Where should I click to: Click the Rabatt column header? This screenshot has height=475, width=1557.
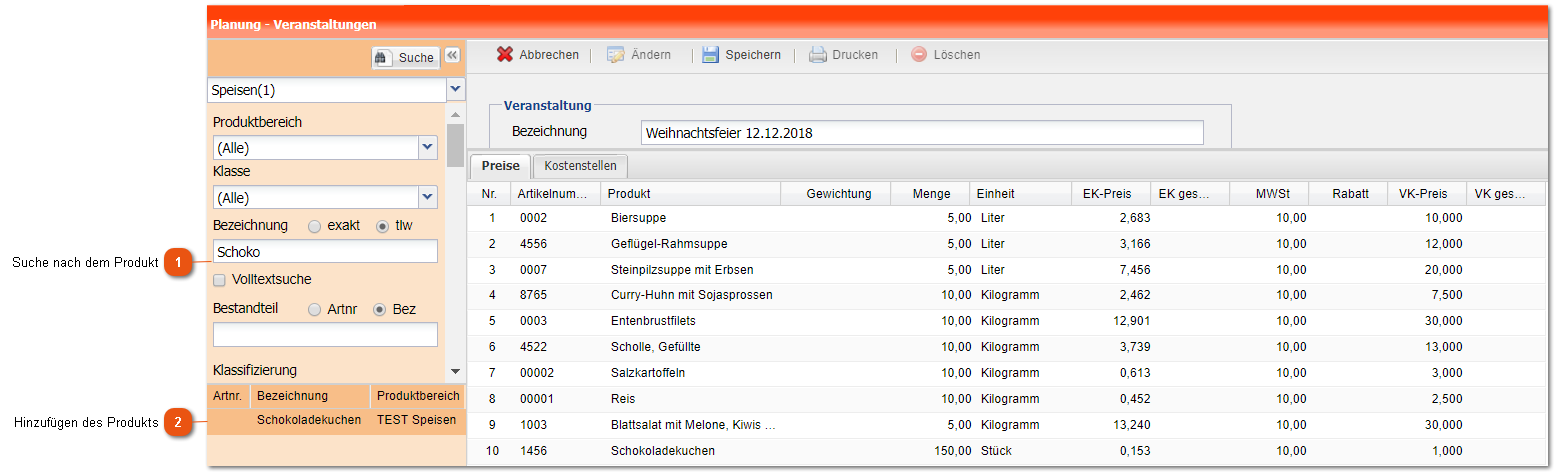click(x=1347, y=194)
